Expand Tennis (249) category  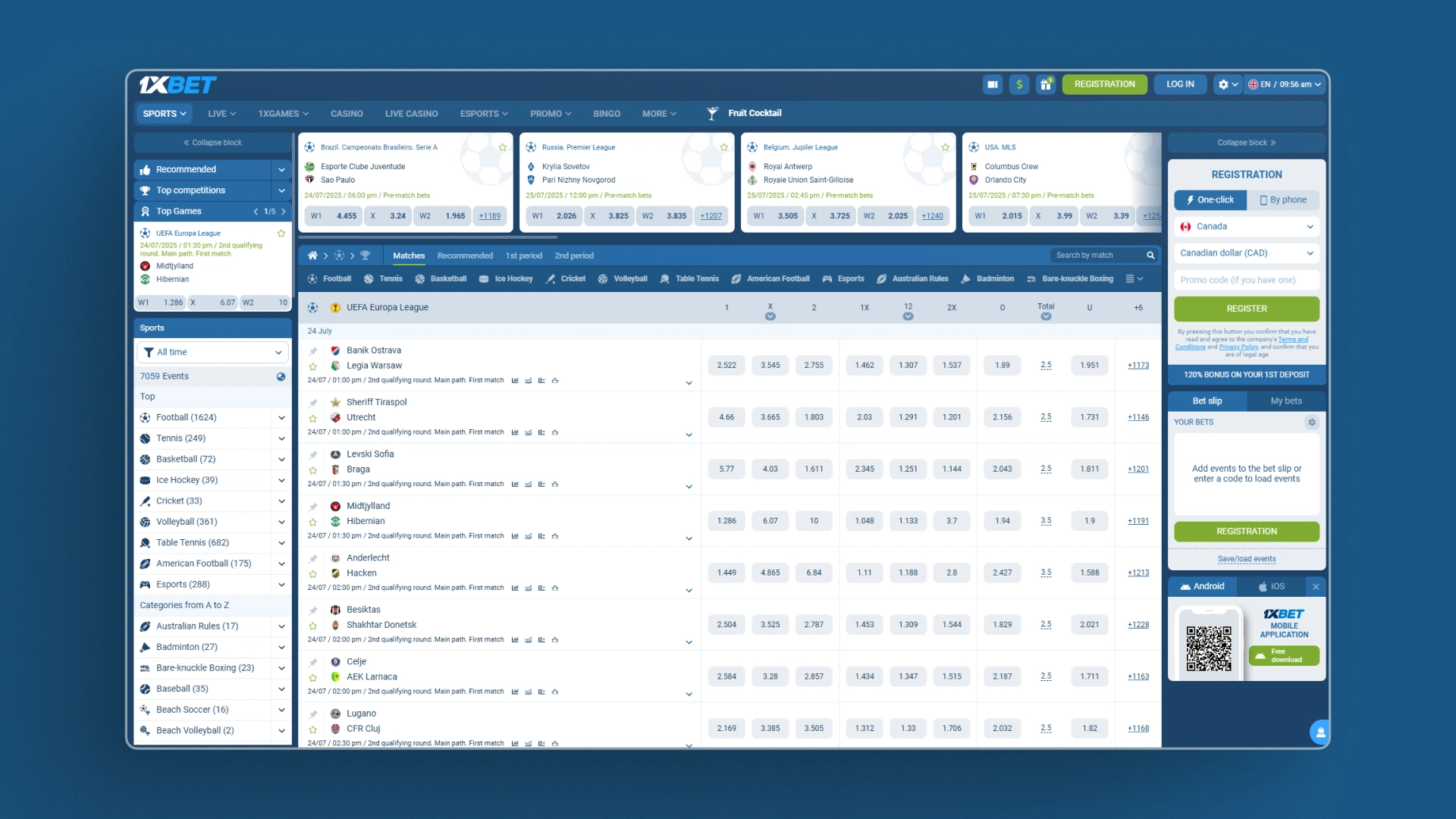point(281,439)
